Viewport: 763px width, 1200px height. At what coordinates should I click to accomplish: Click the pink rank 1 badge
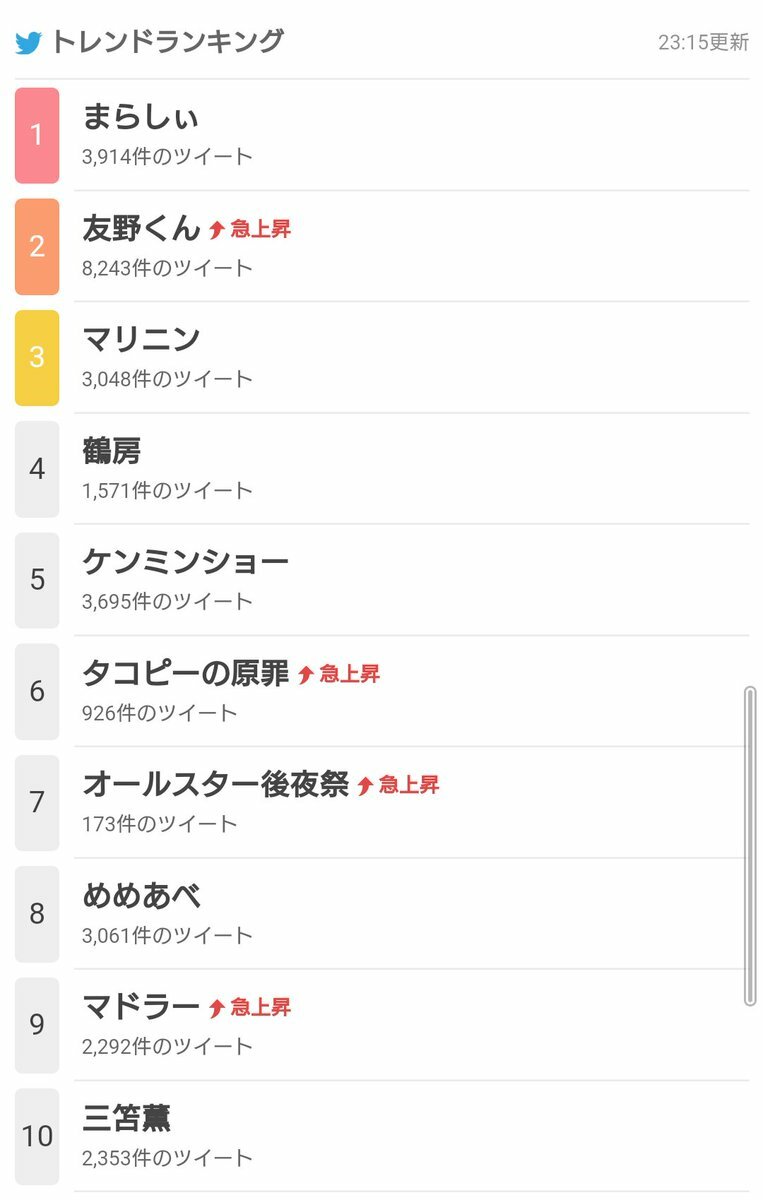pyautogui.click(x=37, y=135)
